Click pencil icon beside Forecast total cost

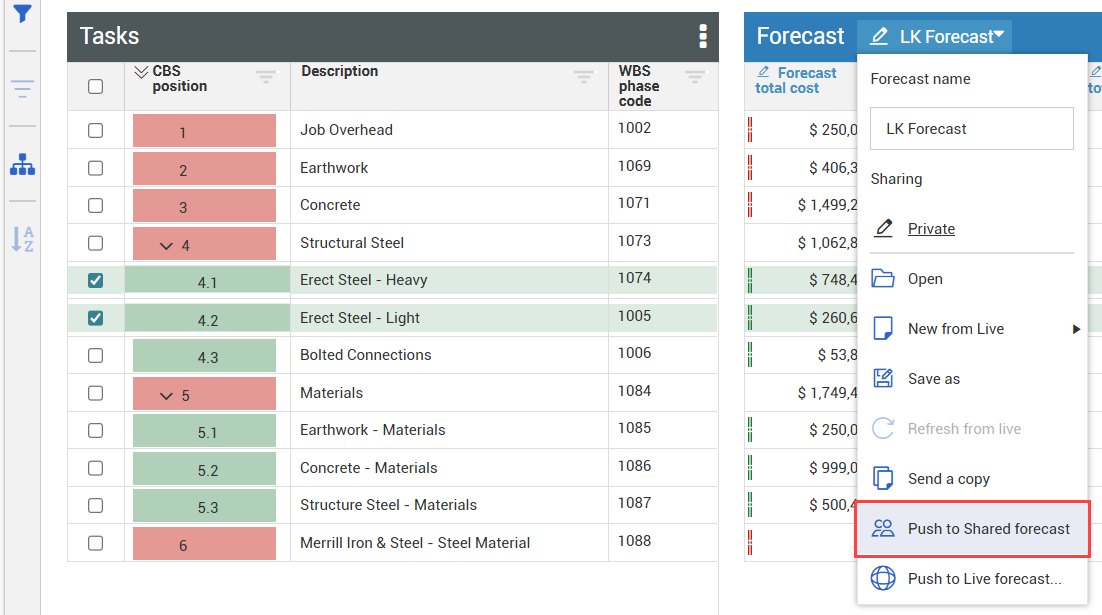click(764, 73)
